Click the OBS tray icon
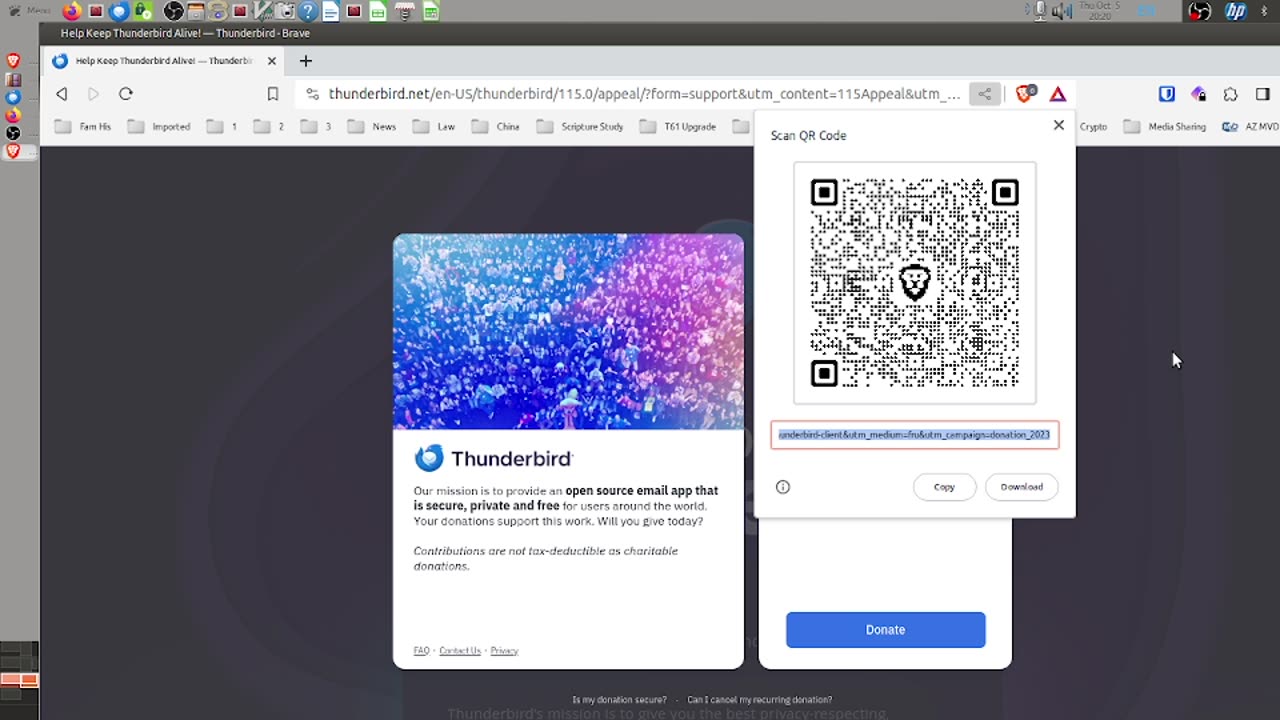This screenshot has width=1280, height=720. (x=1199, y=11)
